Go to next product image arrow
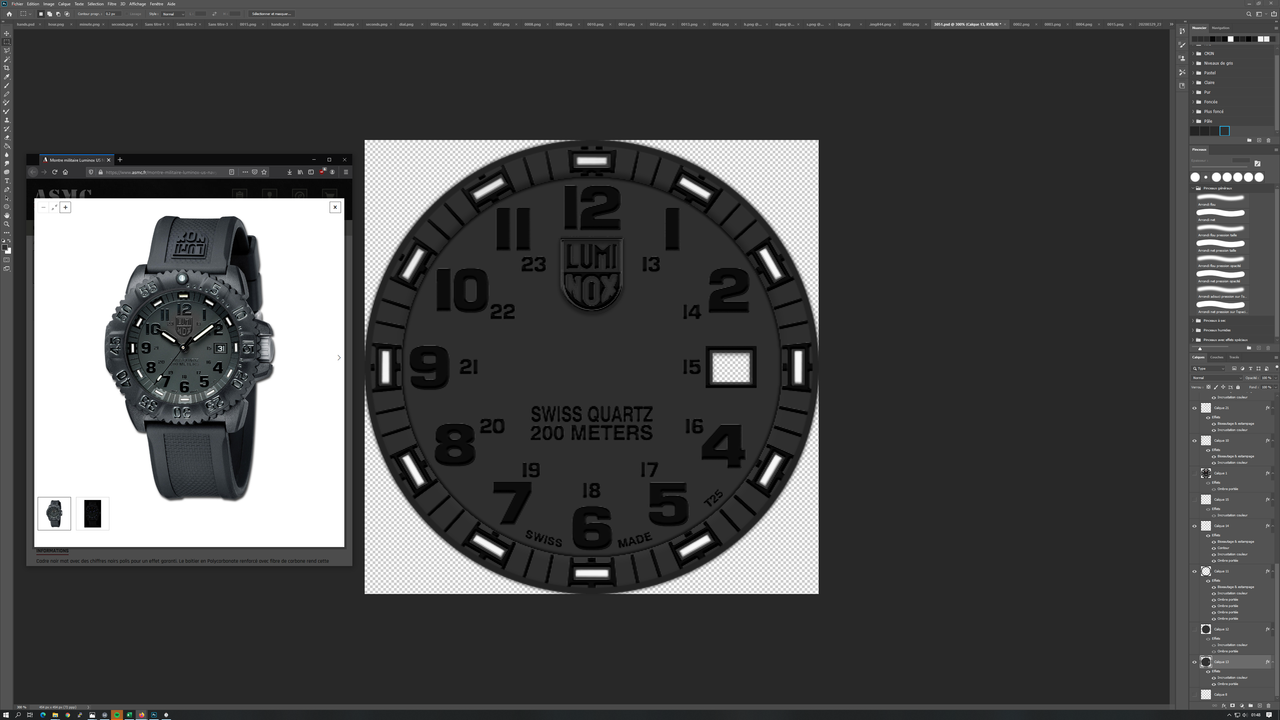 coord(338,357)
